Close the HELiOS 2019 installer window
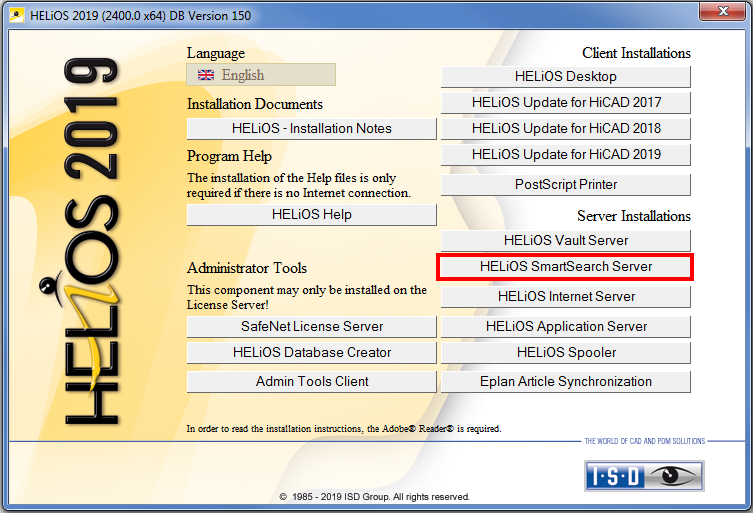The width and height of the screenshot is (754, 513). (722, 11)
